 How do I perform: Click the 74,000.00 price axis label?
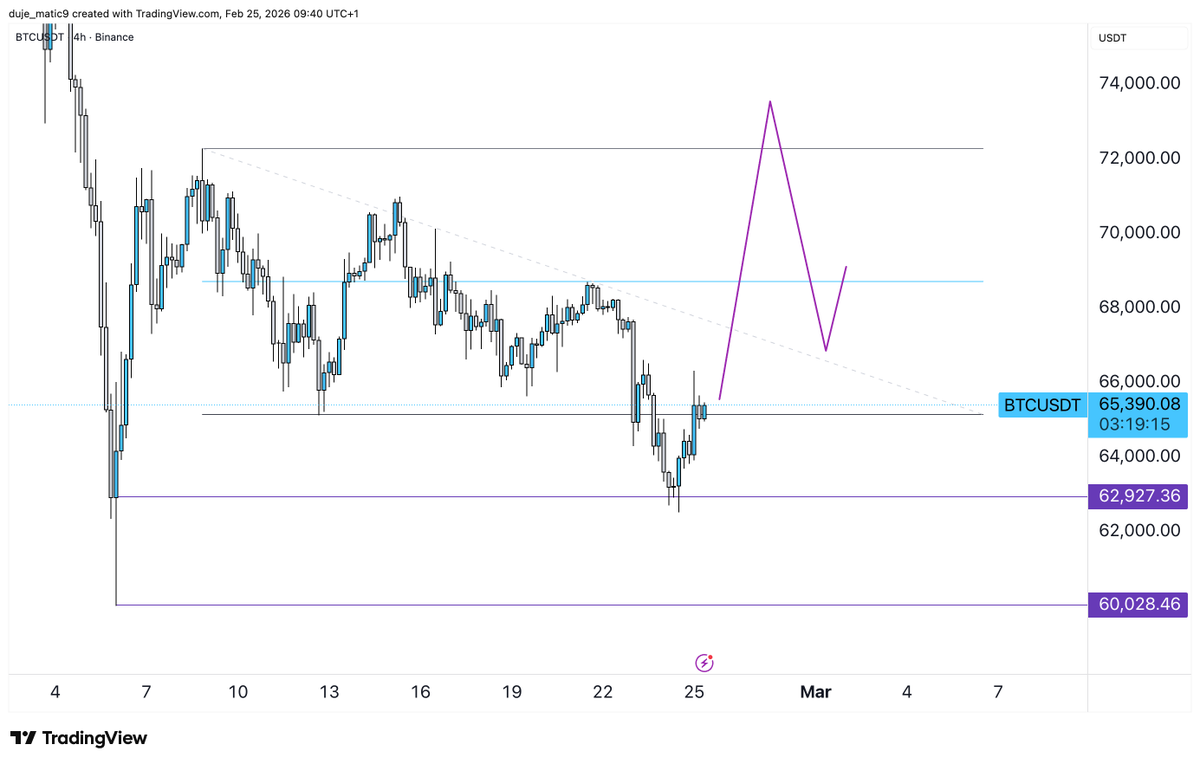[x=1140, y=84]
